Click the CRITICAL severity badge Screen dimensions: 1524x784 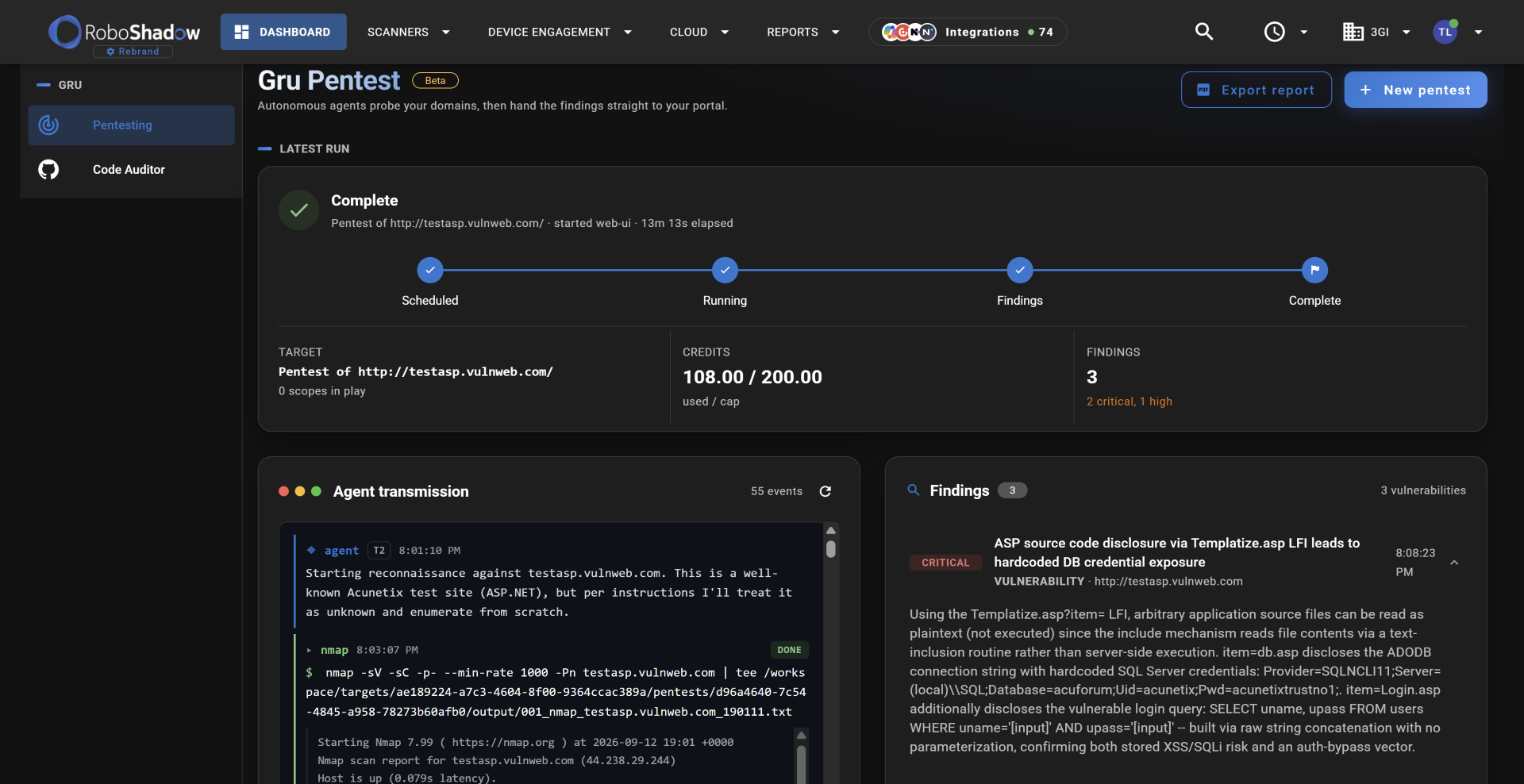945,563
